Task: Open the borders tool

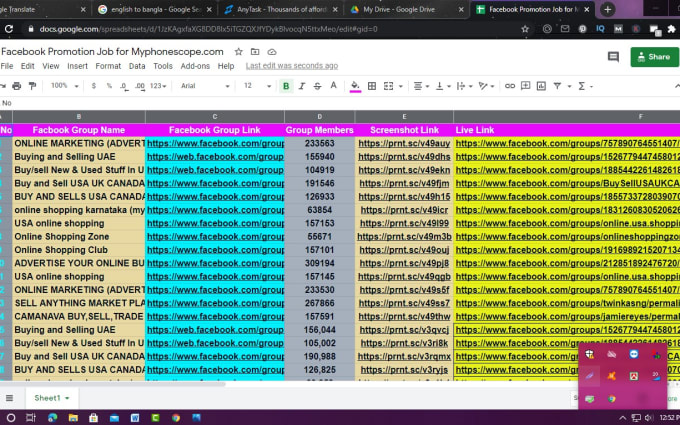Action: click(x=372, y=86)
